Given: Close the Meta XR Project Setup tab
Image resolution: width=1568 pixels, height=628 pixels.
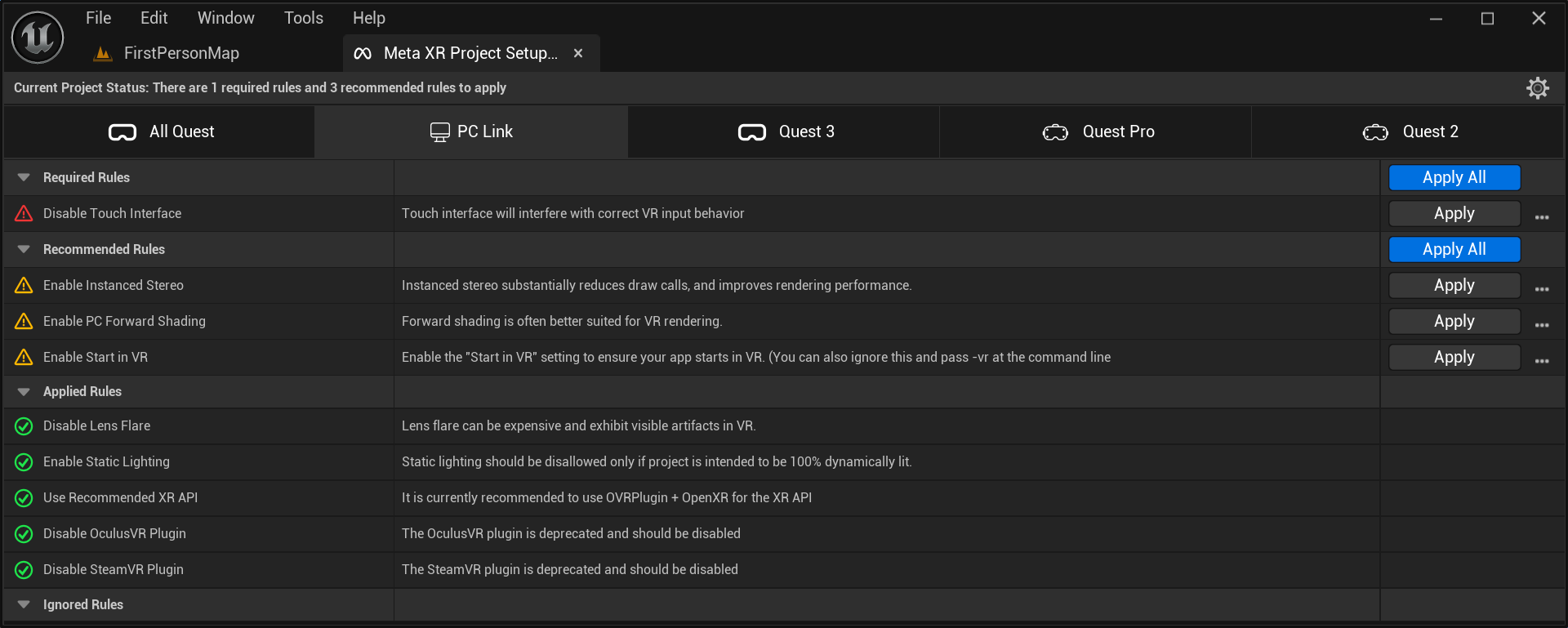Looking at the screenshot, I should (578, 53).
